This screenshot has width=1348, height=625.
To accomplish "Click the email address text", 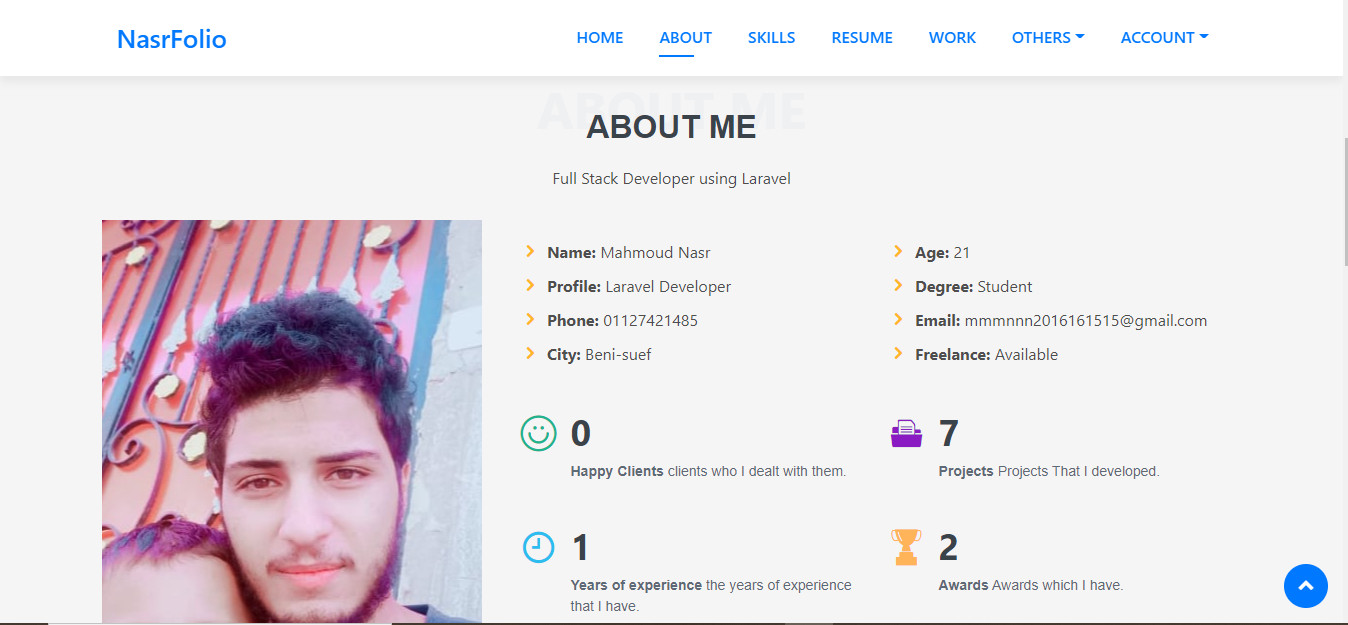I will pyautogui.click(x=1085, y=321).
